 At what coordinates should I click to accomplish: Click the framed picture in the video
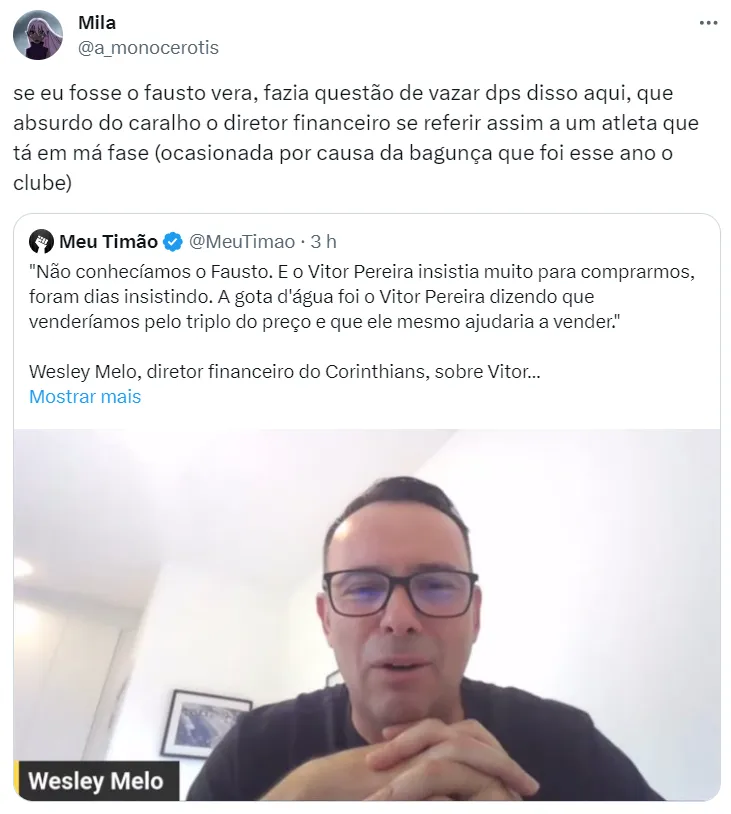point(205,725)
